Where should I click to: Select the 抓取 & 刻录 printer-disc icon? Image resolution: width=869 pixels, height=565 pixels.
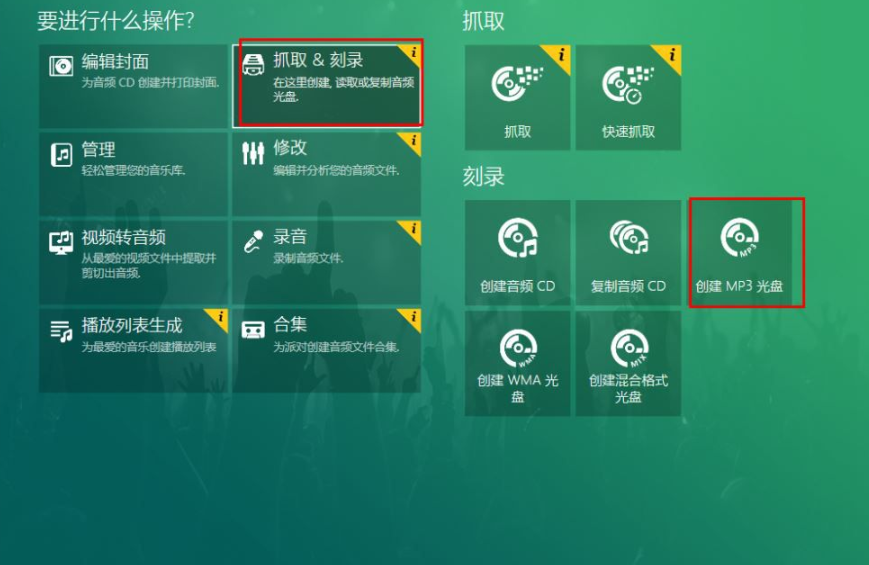click(253, 64)
